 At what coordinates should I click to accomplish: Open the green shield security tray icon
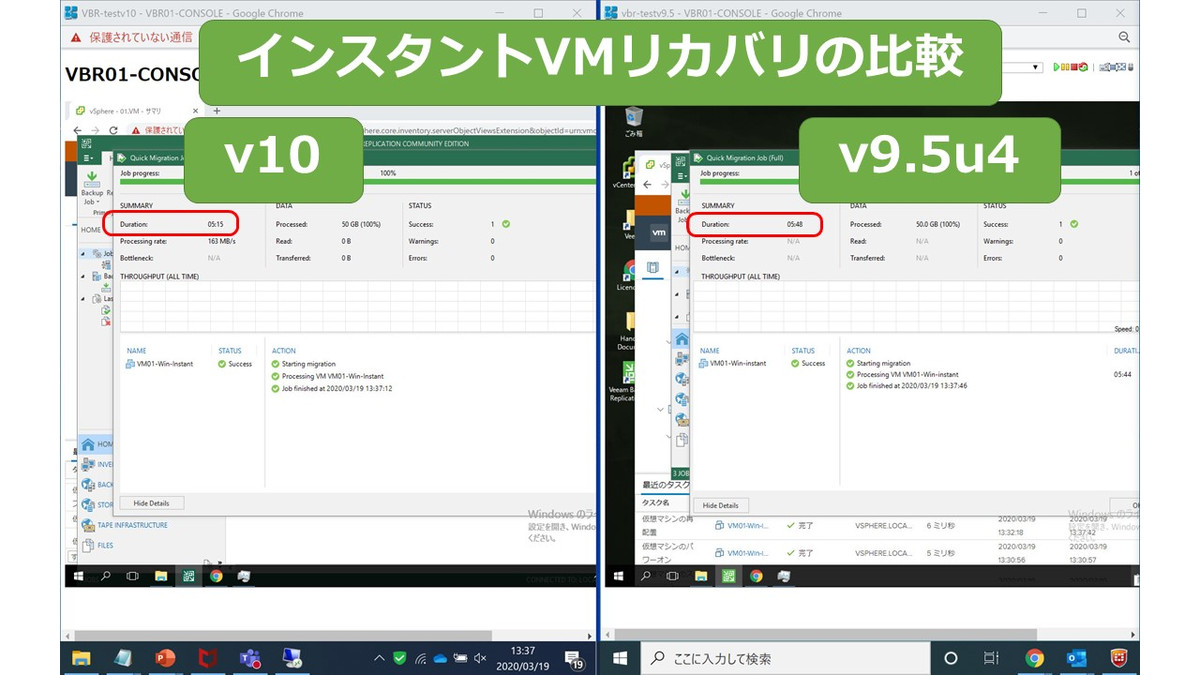point(400,658)
